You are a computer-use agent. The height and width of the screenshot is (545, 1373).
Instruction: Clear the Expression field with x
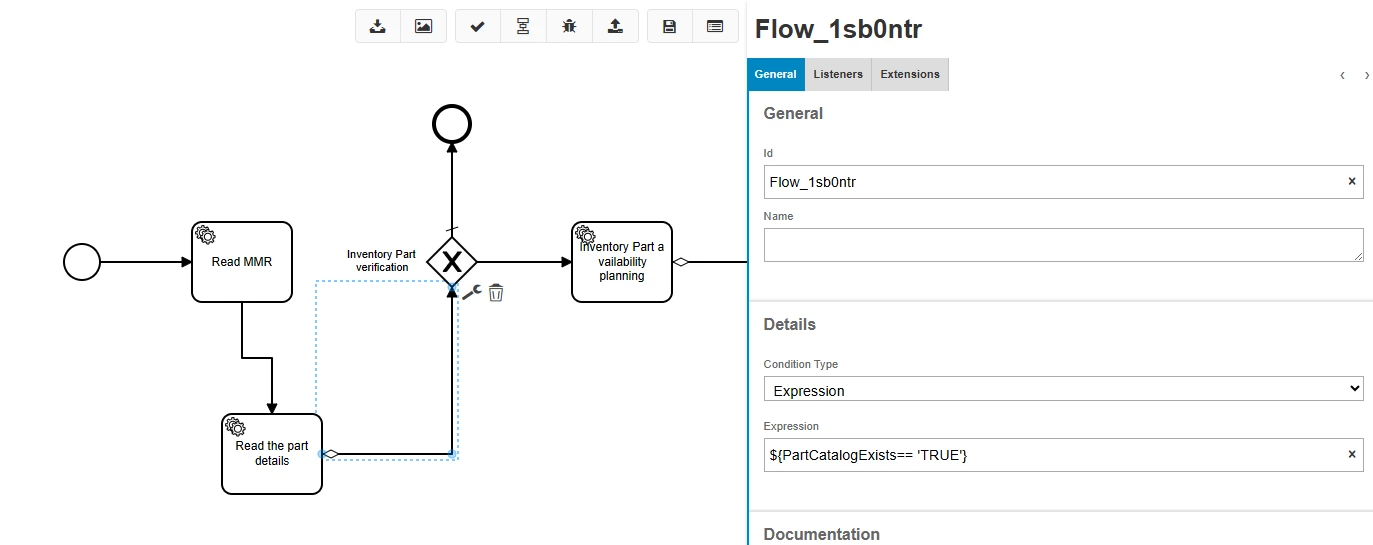pyautogui.click(x=1352, y=454)
